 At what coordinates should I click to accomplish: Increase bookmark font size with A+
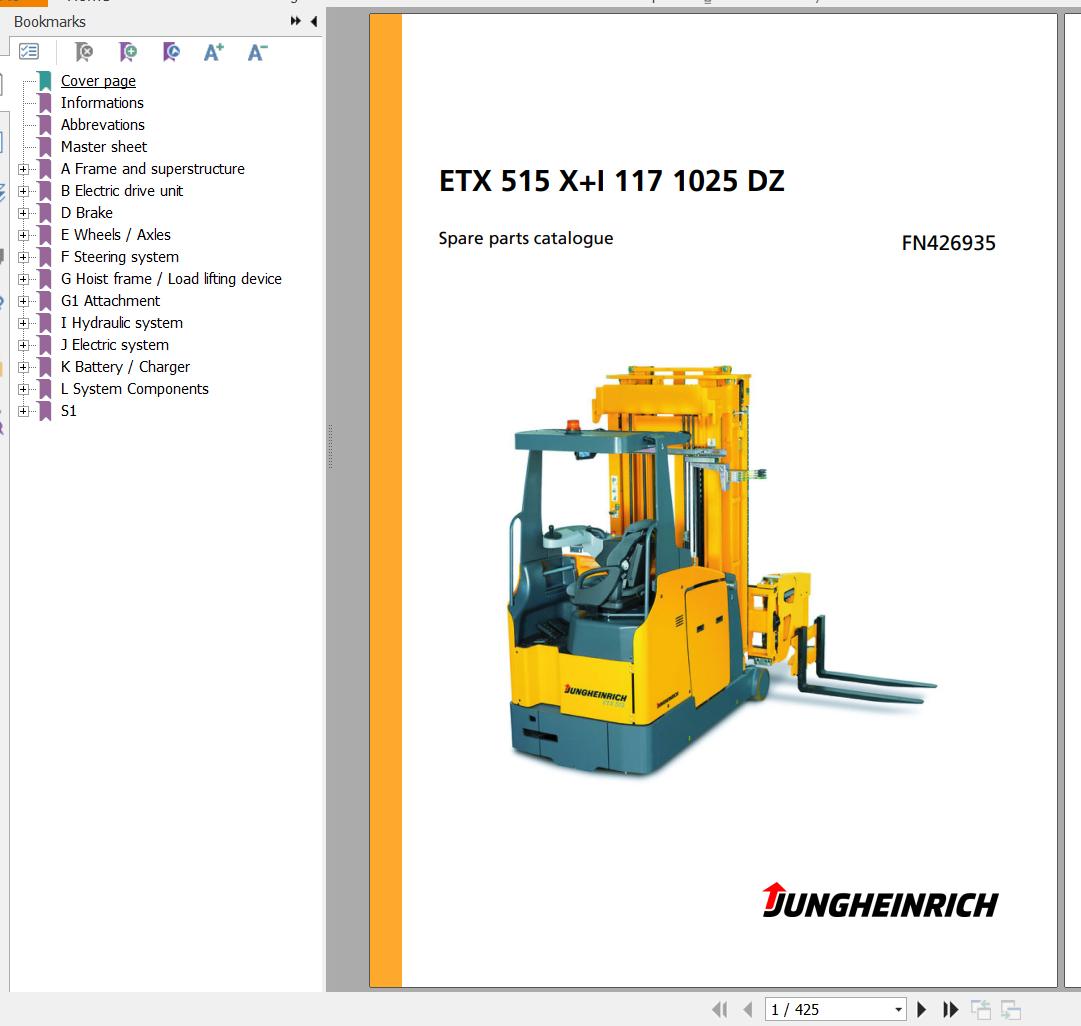tap(213, 52)
